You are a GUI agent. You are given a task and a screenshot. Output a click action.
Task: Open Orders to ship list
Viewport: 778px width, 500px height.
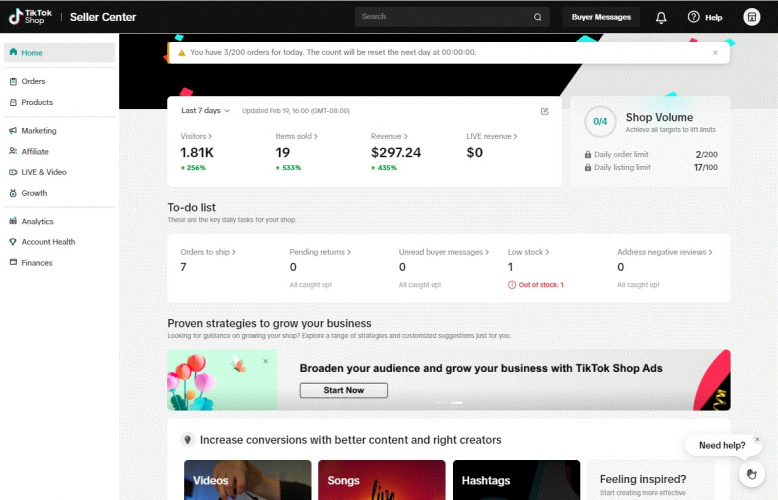pos(208,252)
